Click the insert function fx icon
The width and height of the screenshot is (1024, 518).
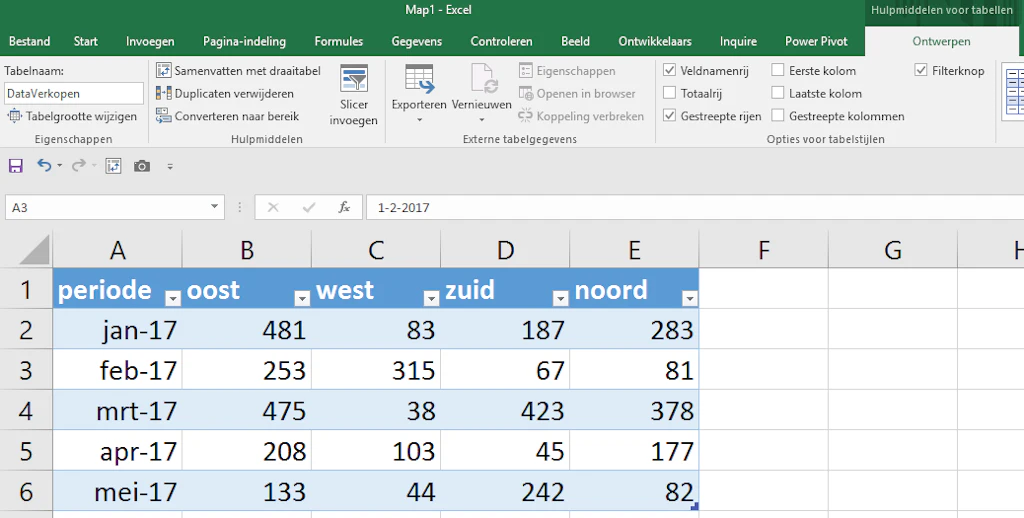344,208
